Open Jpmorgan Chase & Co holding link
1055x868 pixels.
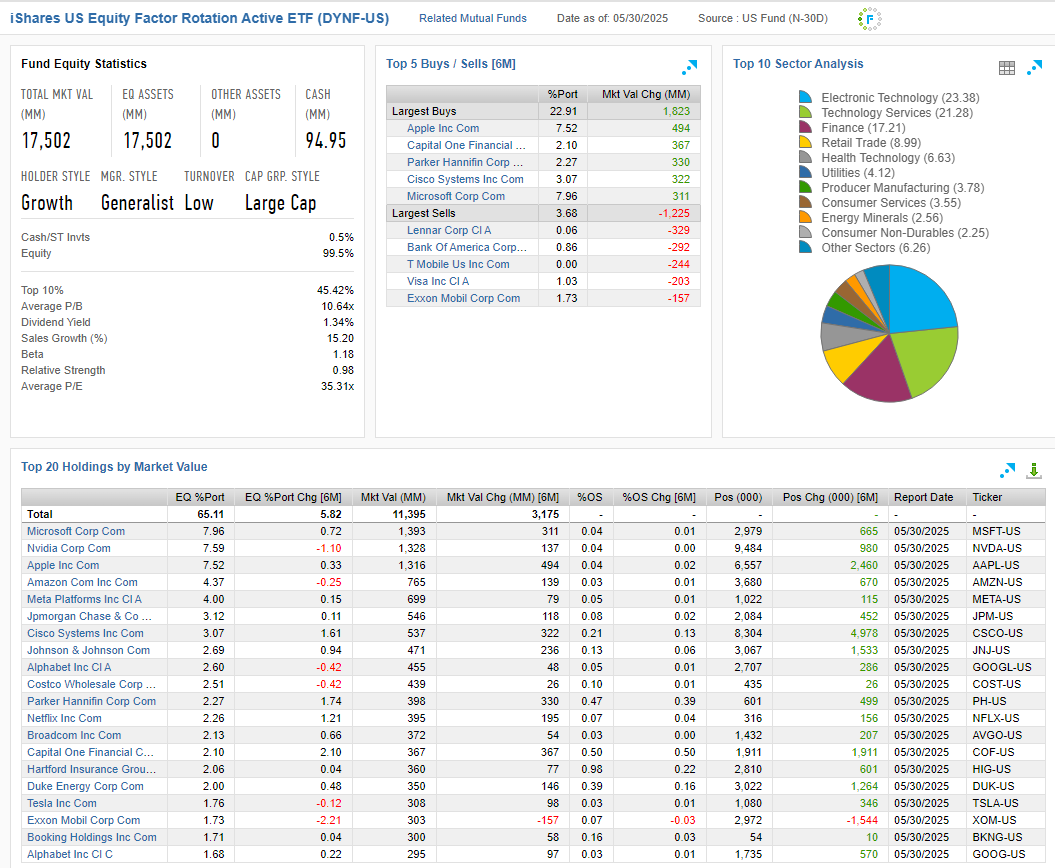click(x=89, y=616)
